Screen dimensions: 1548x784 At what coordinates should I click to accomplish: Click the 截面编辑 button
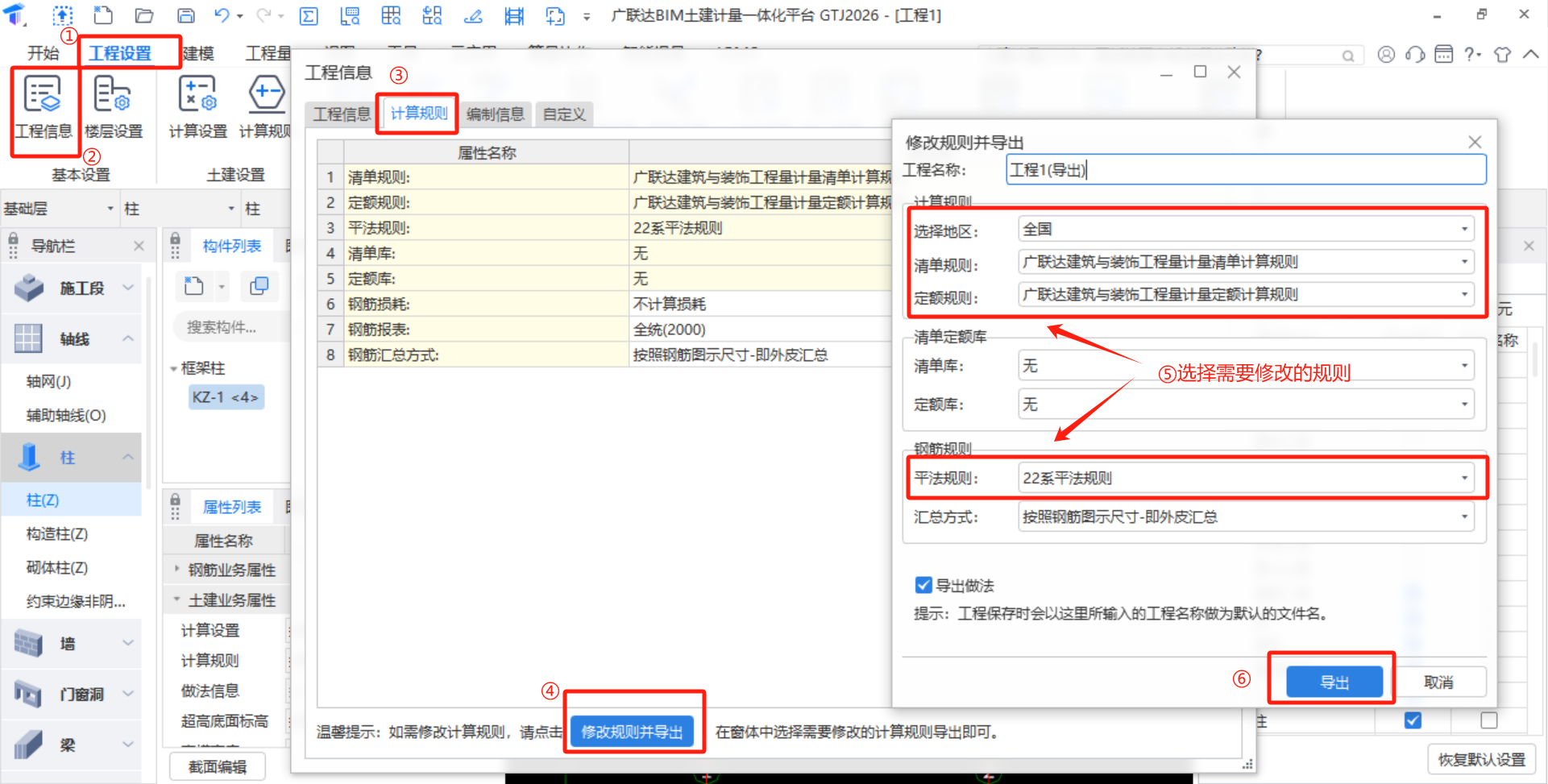coord(218,766)
